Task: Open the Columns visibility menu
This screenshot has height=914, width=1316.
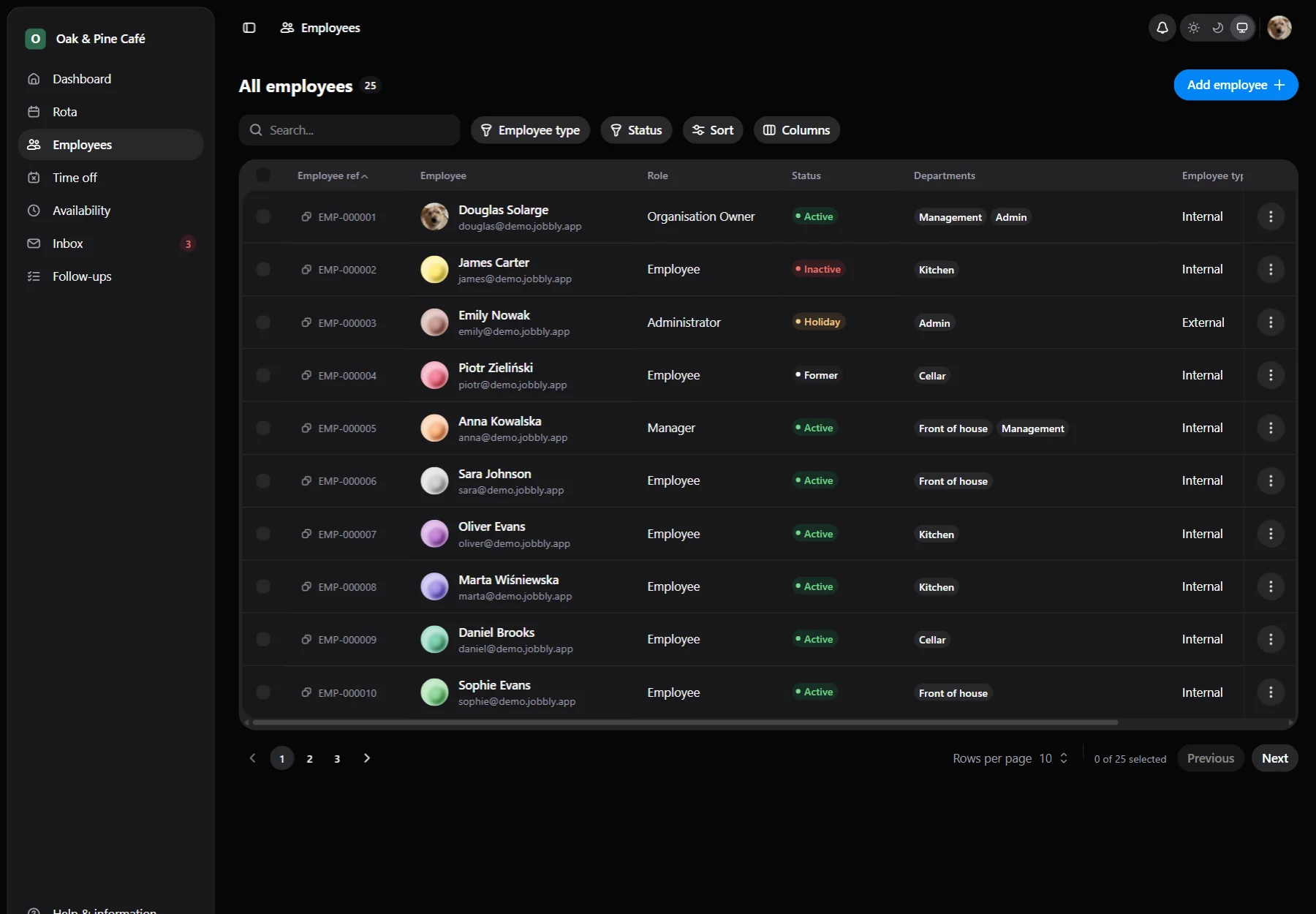Action: 796,130
